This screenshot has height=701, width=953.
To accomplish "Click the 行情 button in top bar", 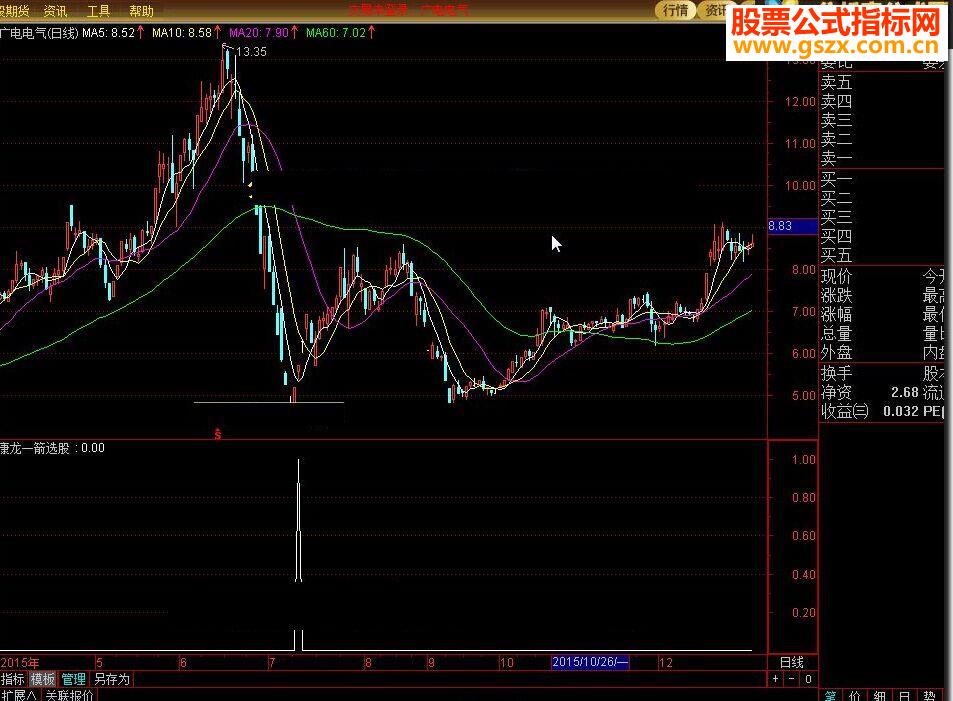I will pyautogui.click(x=675, y=10).
